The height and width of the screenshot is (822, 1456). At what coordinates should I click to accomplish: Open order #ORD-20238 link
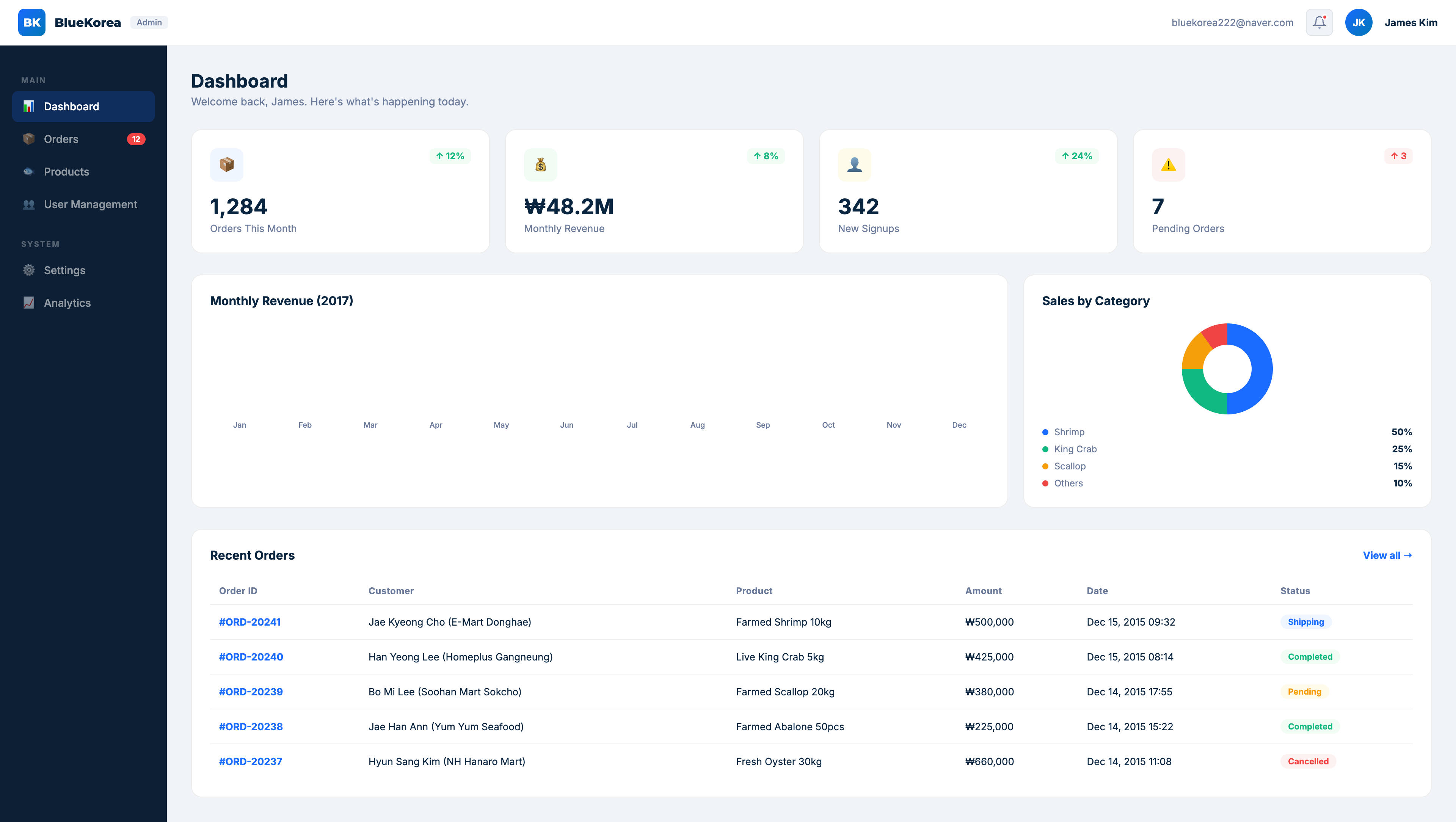[x=250, y=726]
